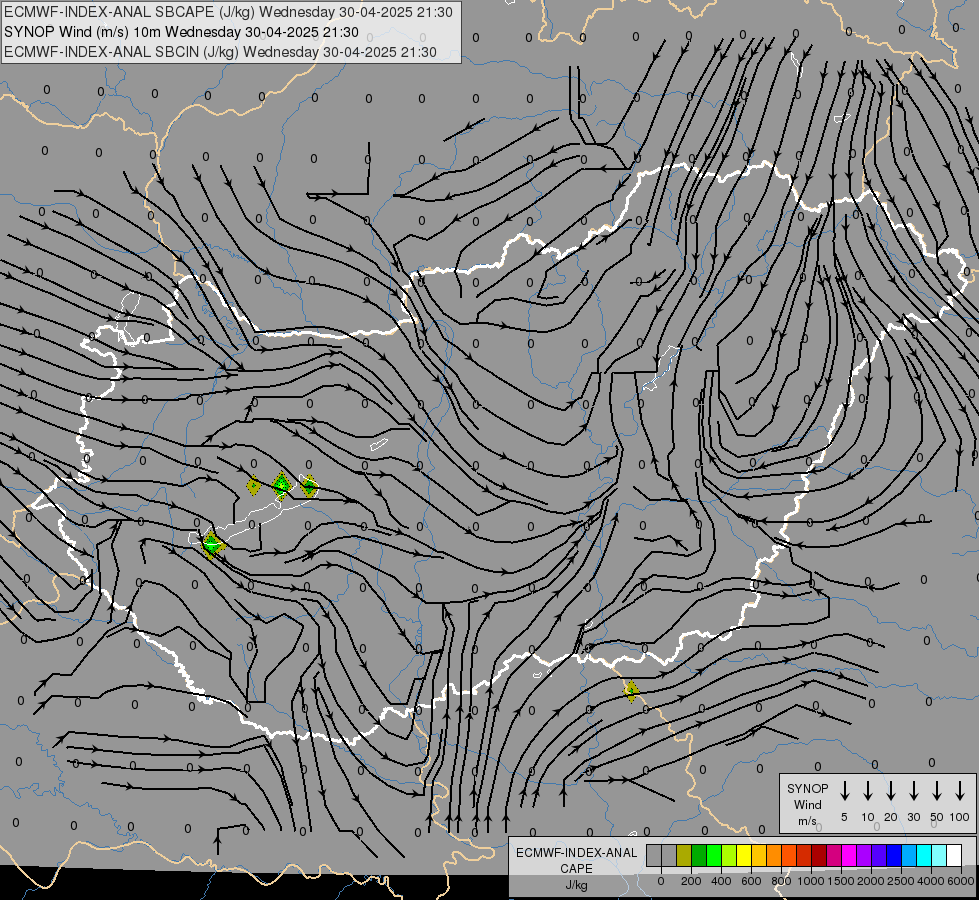This screenshot has width=979, height=900.
Task: Choose the sky blue swatch before 2500
Action: 908,855
